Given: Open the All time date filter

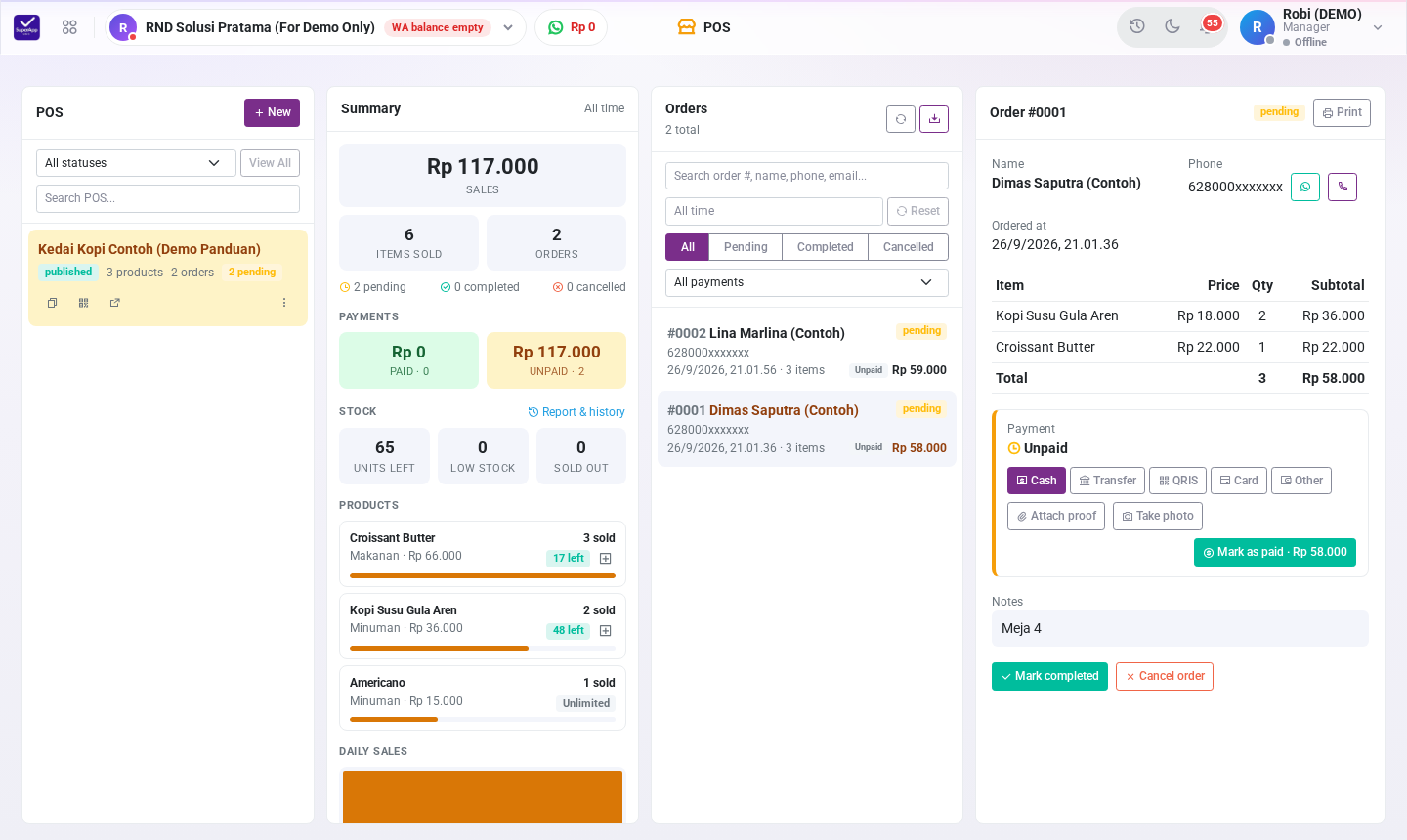Looking at the screenshot, I should [774, 211].
